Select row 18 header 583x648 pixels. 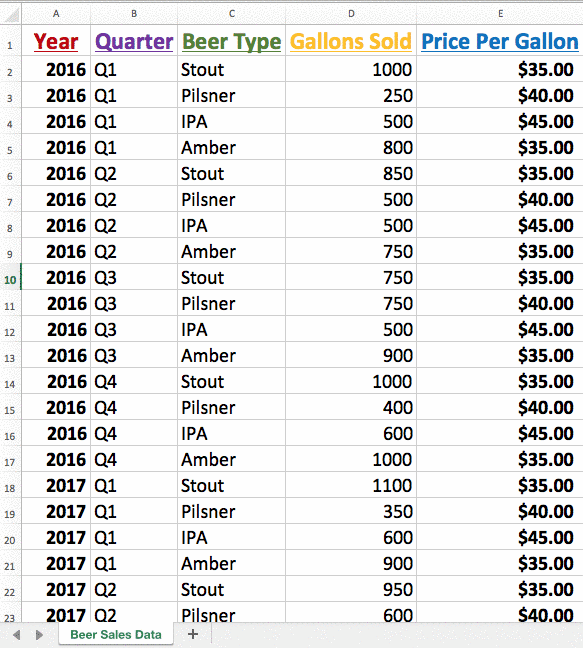(10, 485)
